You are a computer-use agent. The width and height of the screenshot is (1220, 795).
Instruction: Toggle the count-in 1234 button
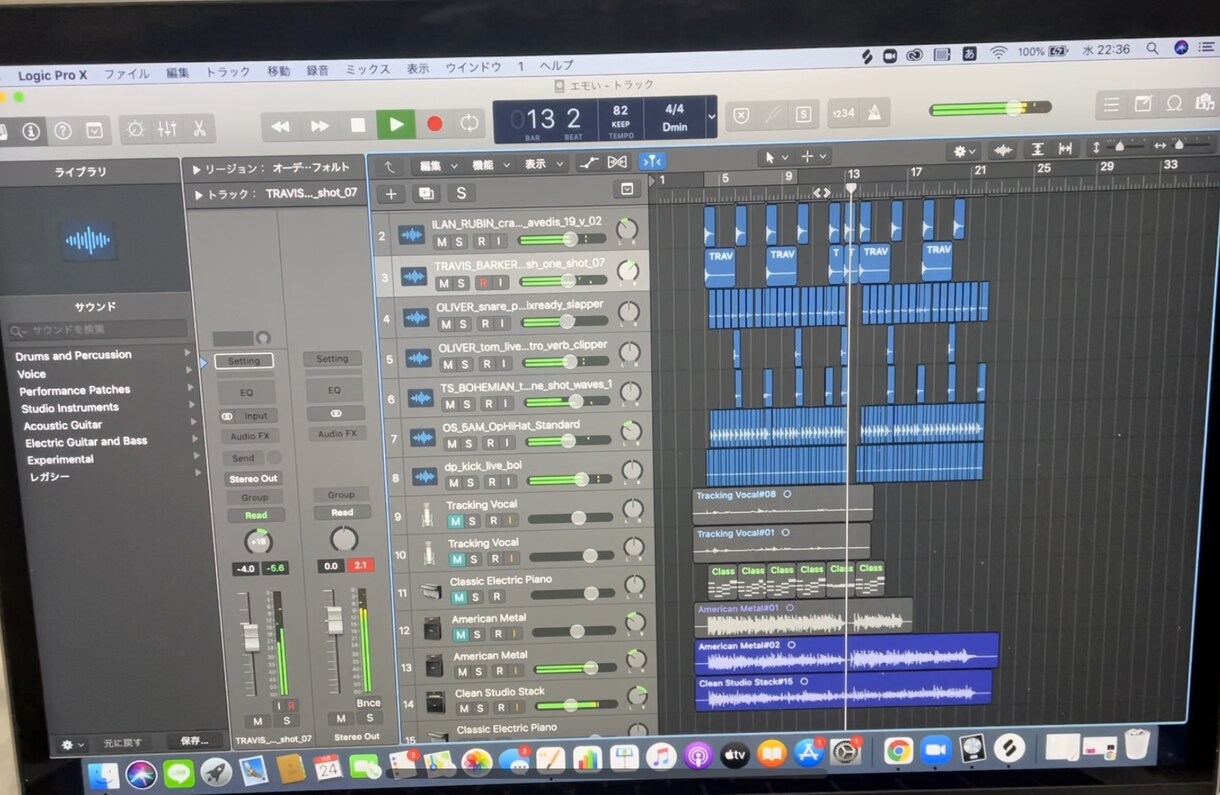(x=844, y=113)
